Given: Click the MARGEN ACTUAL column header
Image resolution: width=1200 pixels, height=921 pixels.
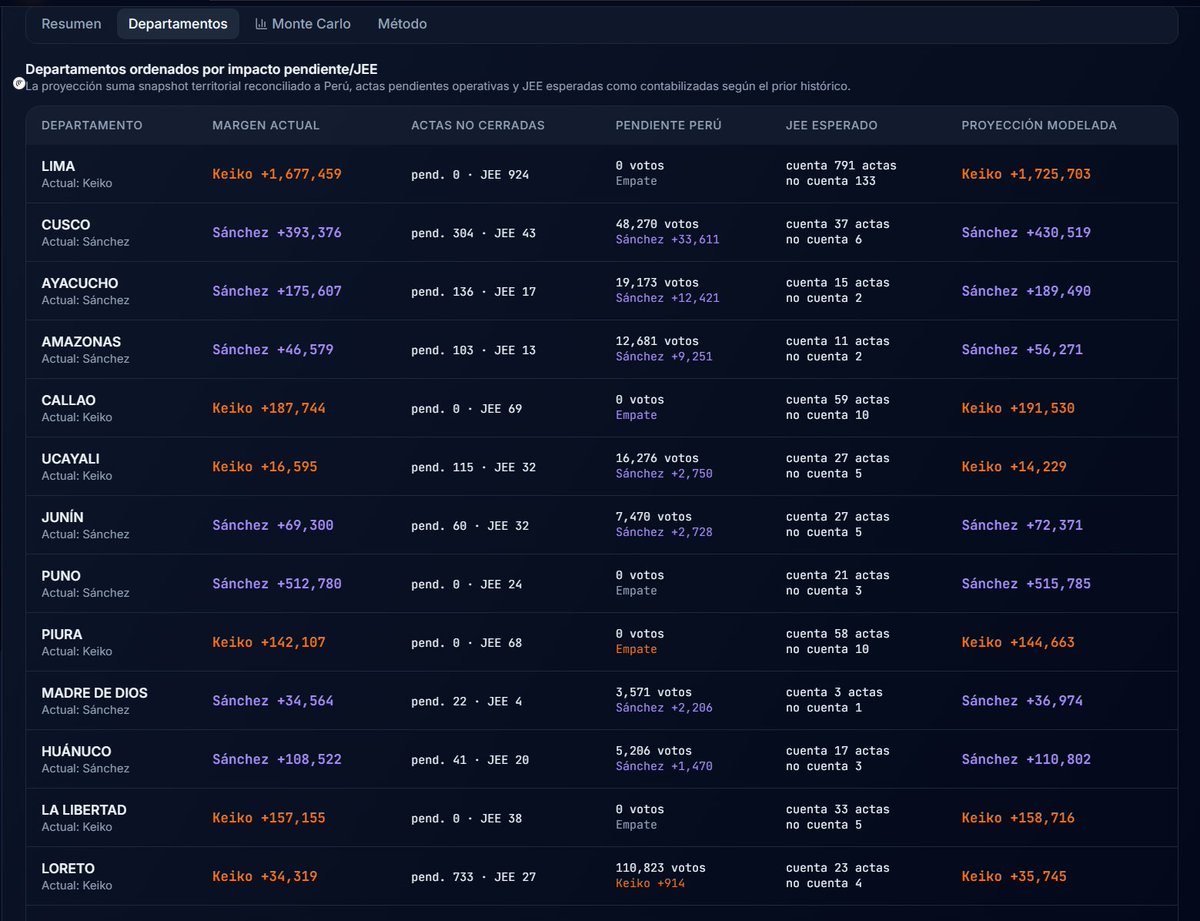Looking at the screenshot, I should point(266,125).
